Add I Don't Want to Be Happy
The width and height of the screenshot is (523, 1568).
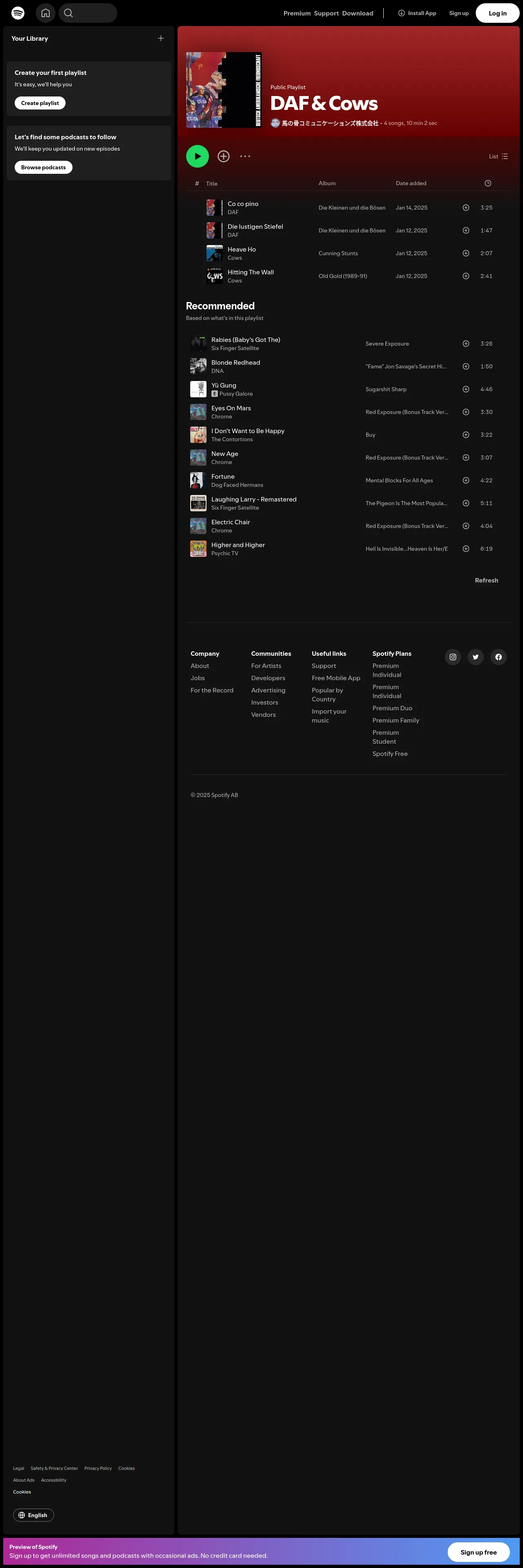coord(466,435)
